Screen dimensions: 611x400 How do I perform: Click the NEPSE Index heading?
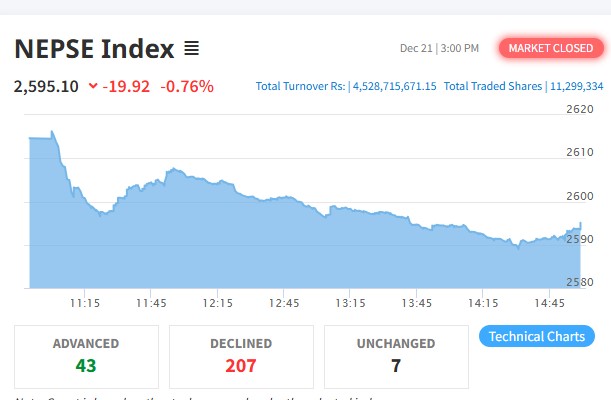(x=94, y=48)
